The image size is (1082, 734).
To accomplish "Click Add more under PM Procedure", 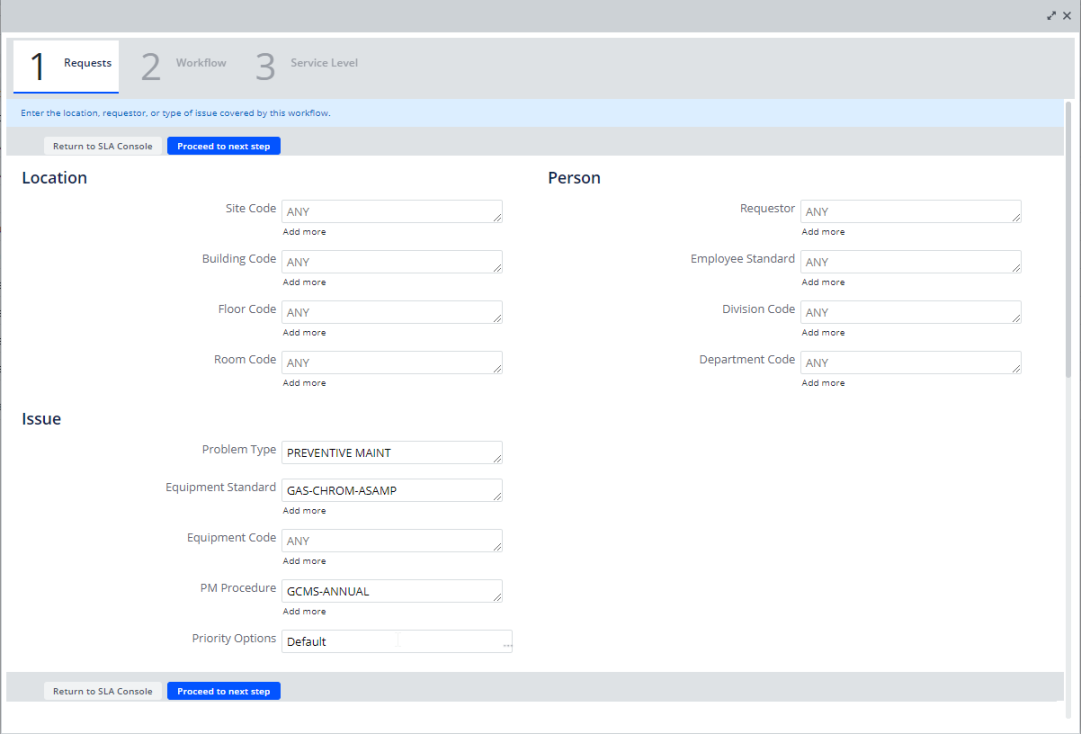I will click(x=304, y=612).
